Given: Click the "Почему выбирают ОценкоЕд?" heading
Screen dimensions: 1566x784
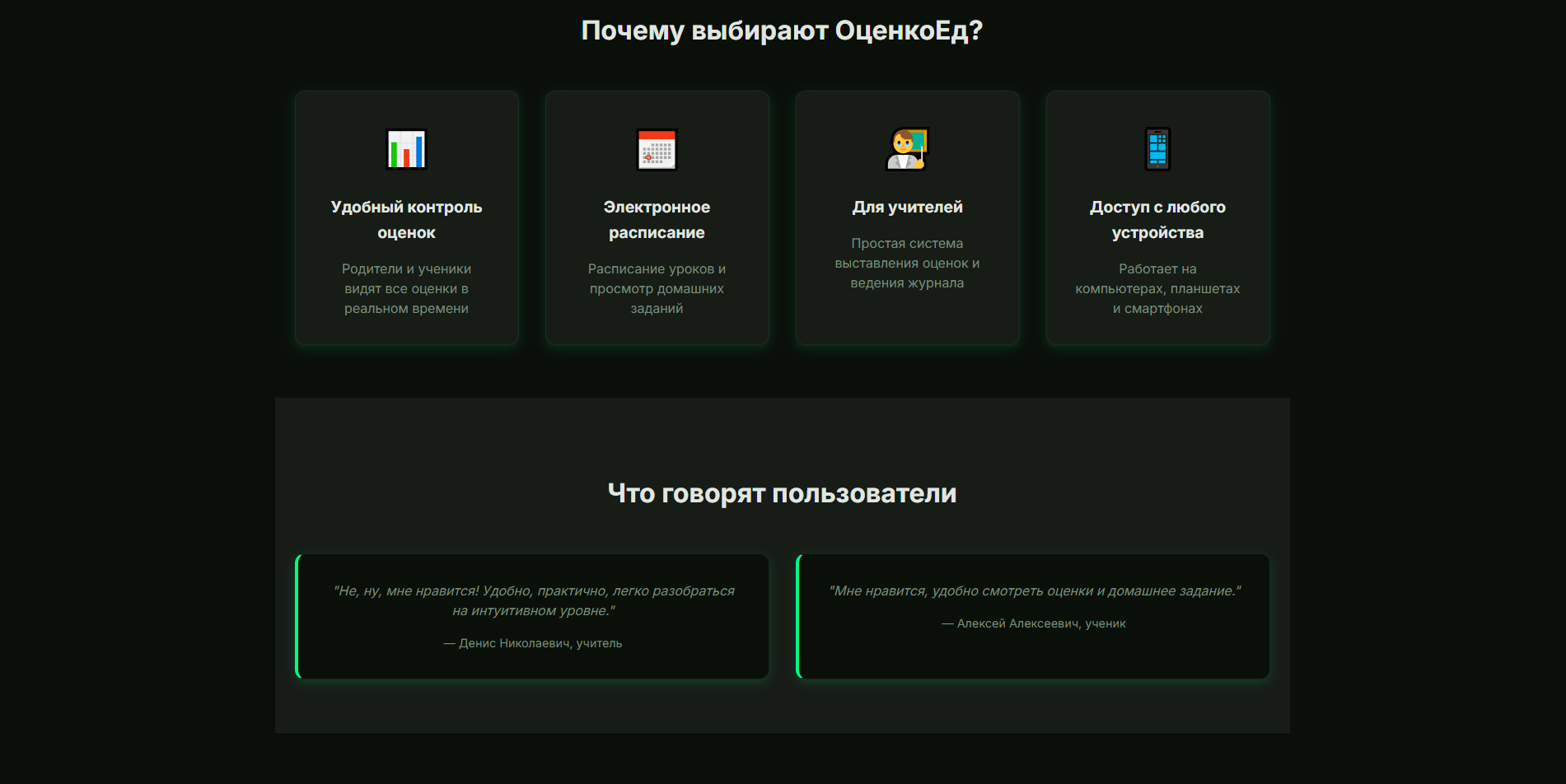Looking at the screenshot, I should 782,30.
